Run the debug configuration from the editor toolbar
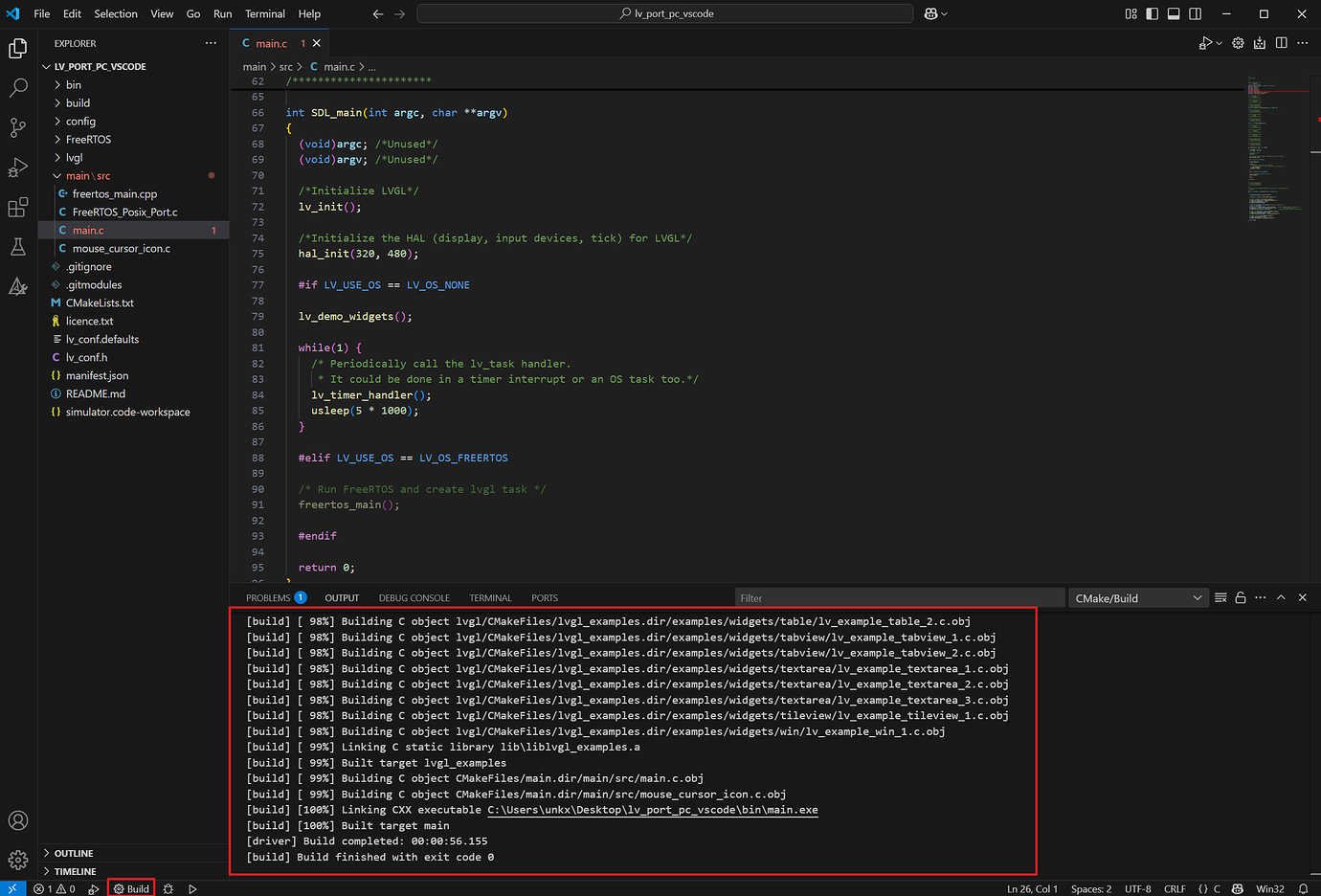Screen dimensions: 1321x896 [x=1205, y=43]
